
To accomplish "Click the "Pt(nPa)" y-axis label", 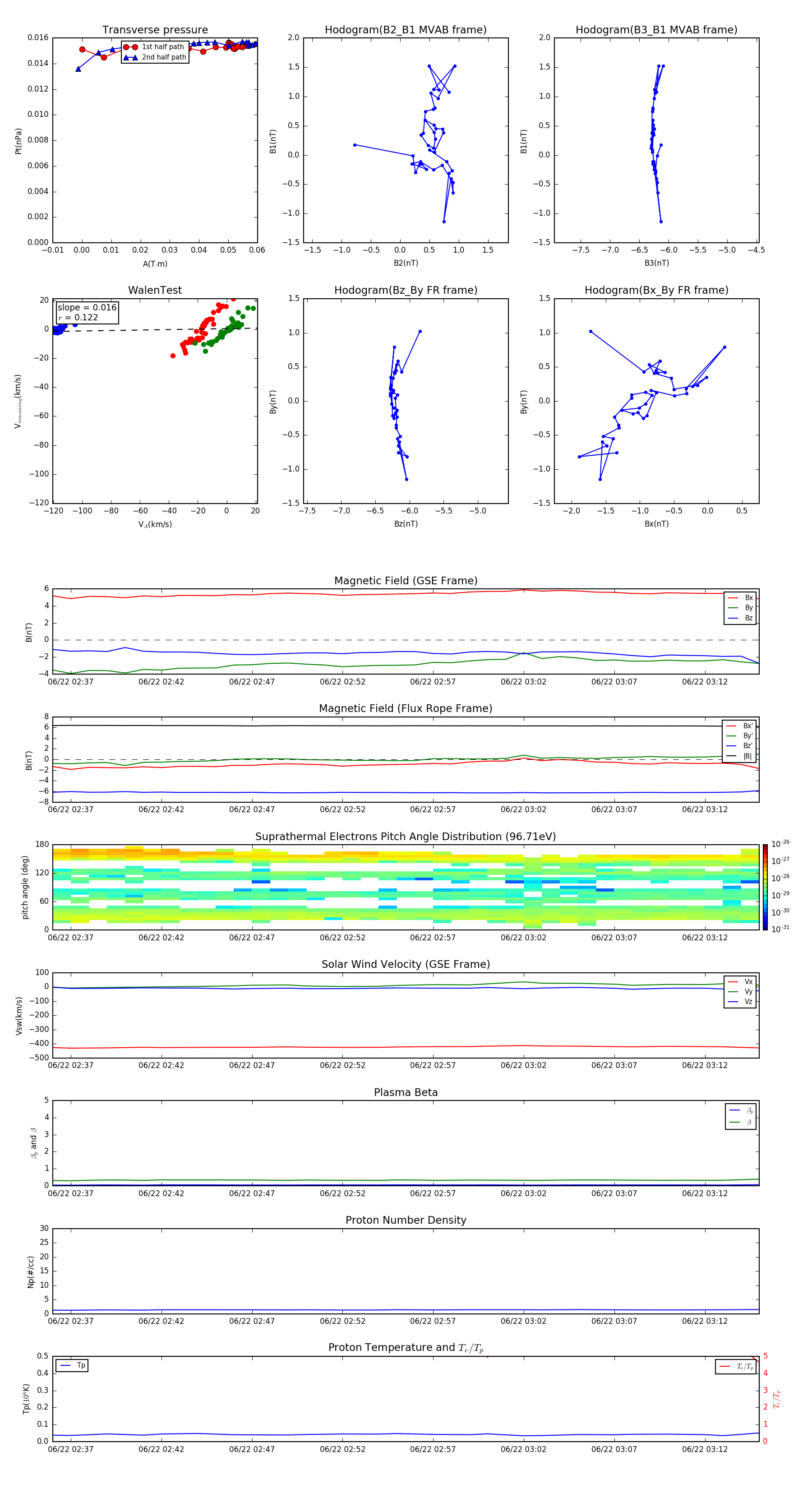I will coord(18,141).
